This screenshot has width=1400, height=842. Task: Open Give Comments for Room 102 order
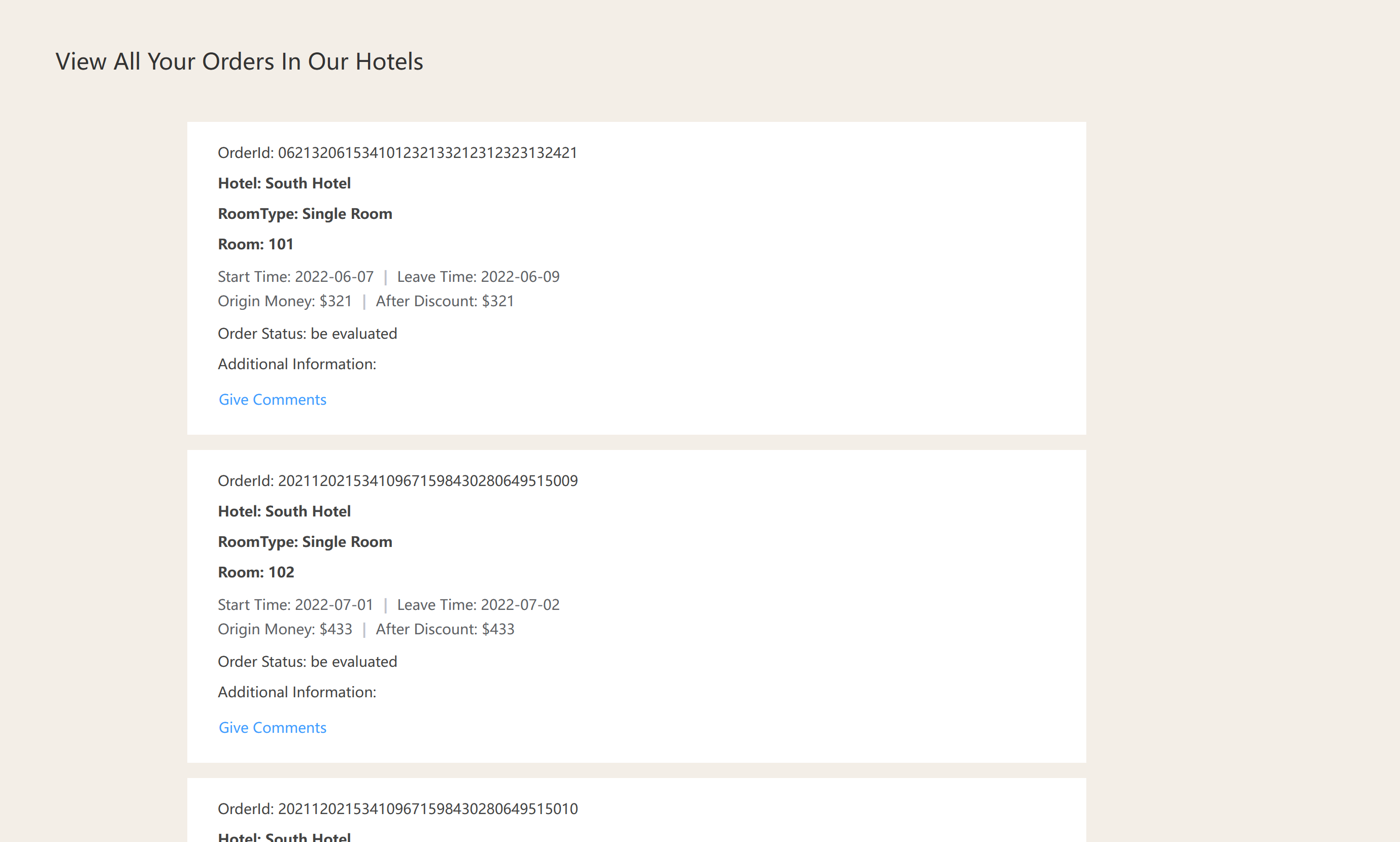pyautogui.click(x=272, y=727)
